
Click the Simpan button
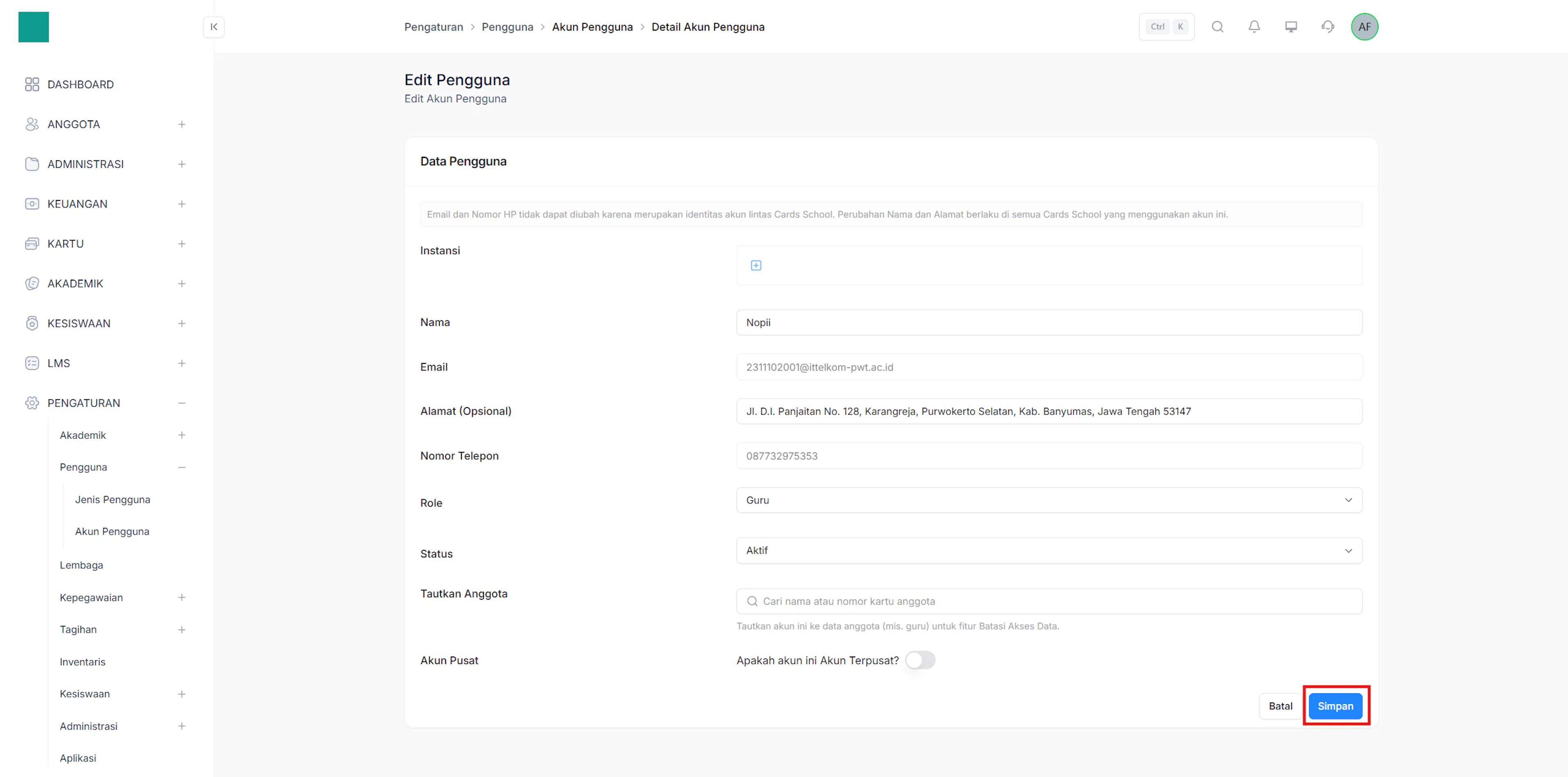coord(1336,706)
